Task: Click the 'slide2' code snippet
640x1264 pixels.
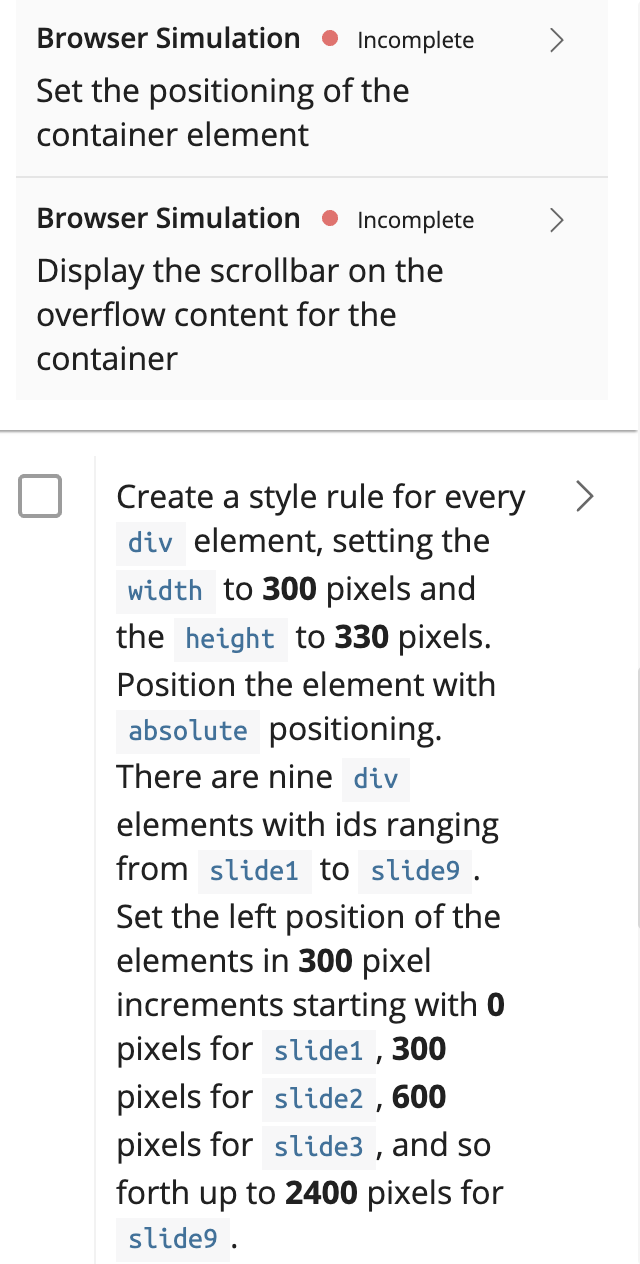Action: coord(319,1098)
